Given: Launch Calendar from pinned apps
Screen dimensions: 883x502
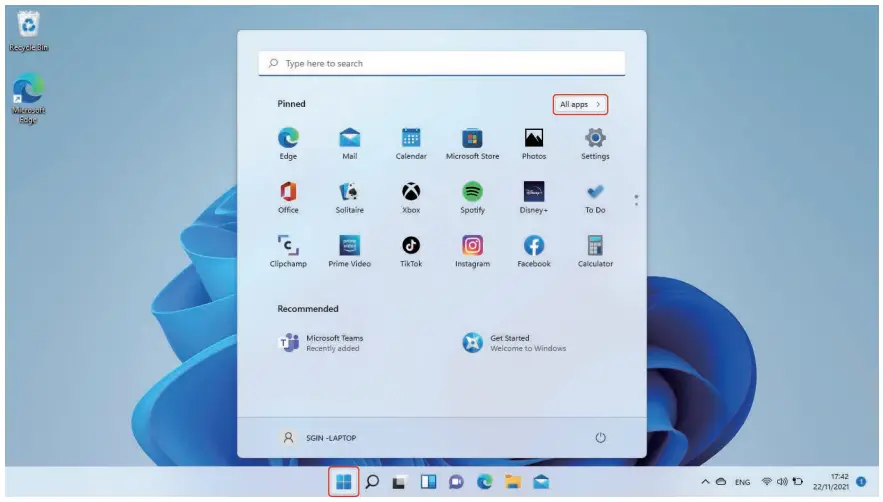Looking at the screenshot, I should [411, 144].
